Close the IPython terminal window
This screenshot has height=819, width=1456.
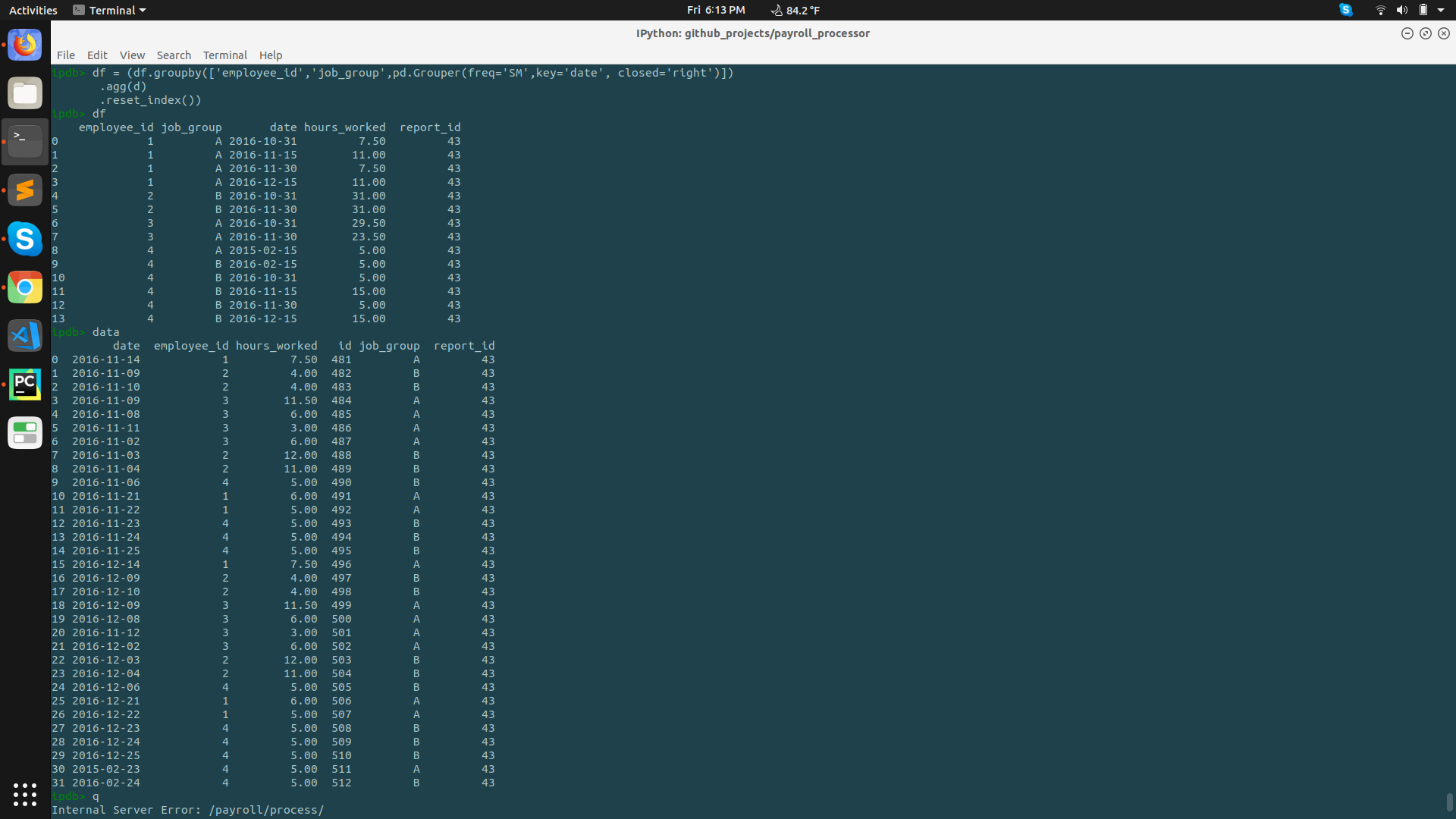tap(1444, 33)
